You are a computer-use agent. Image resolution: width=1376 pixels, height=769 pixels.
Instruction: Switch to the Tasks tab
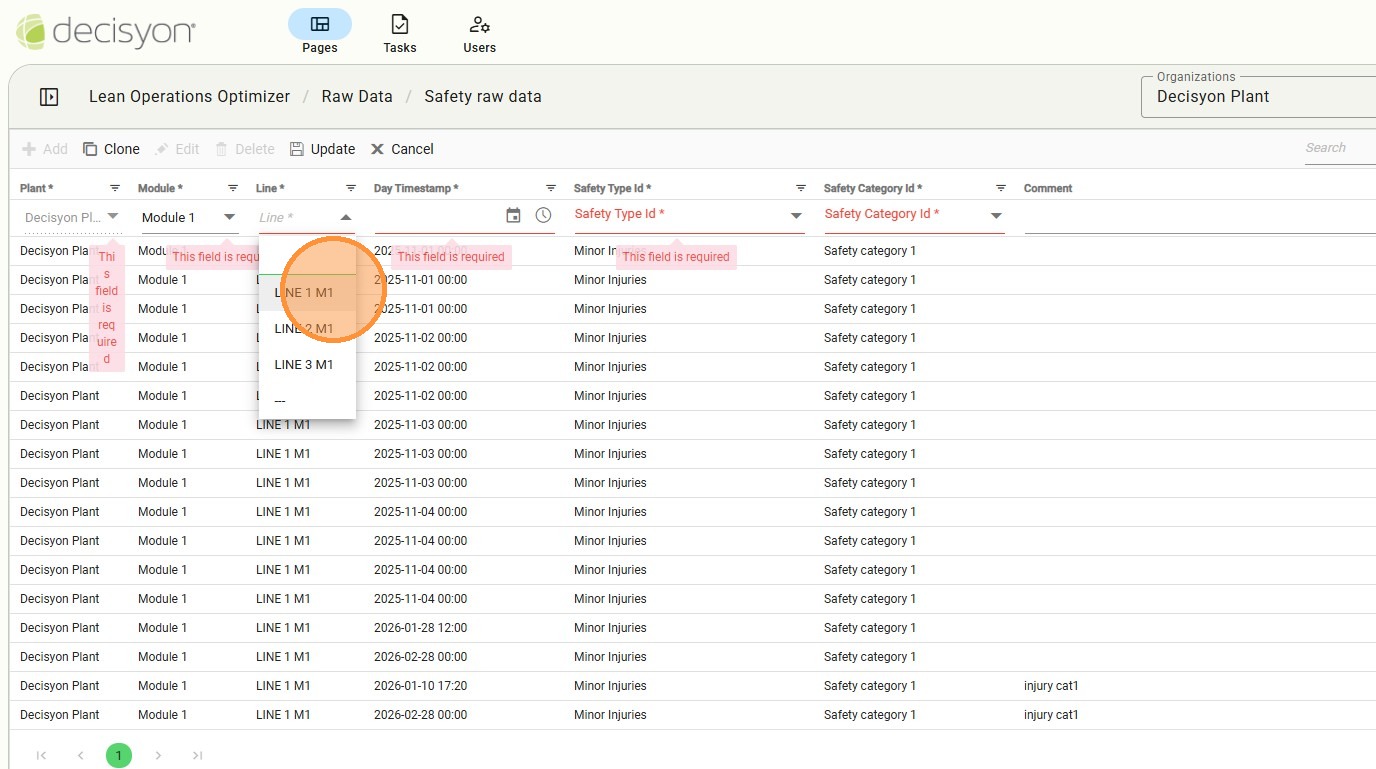(x=400, y=33)
